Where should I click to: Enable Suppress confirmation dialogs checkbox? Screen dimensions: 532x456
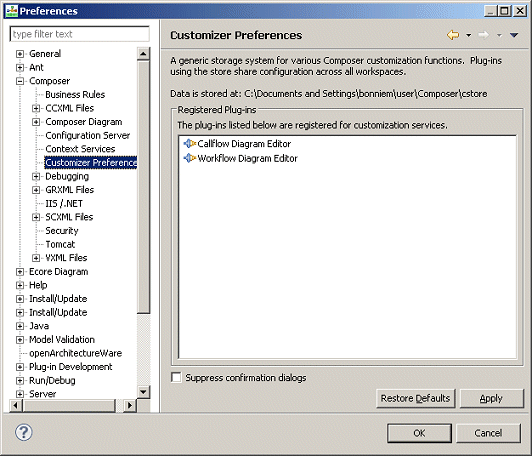click(x=176, y=377)
